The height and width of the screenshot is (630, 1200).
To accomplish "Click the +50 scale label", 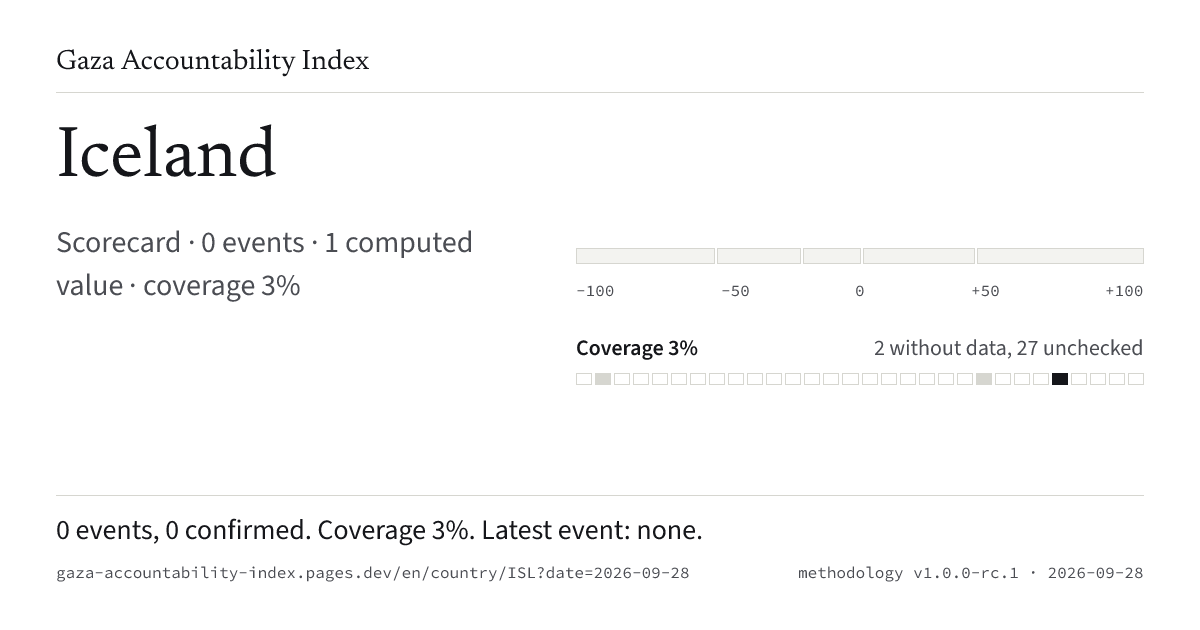I will [x=985, y=291].
